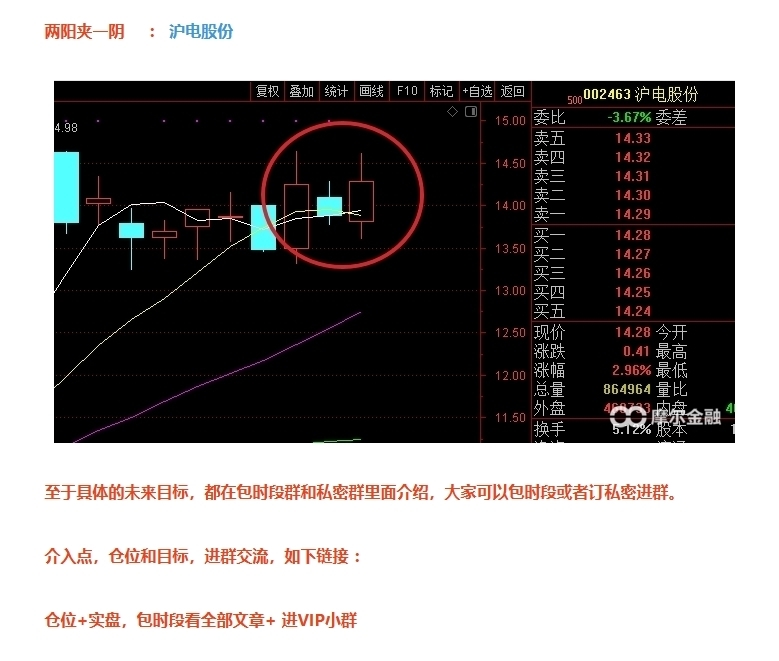Select 卖二 price 14.30
Screen dimensions: 779x661
(632, 195)
